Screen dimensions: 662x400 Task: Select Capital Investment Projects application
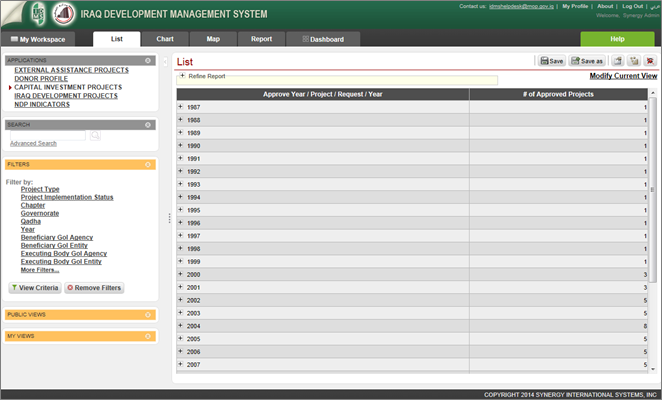click(68, 87)
